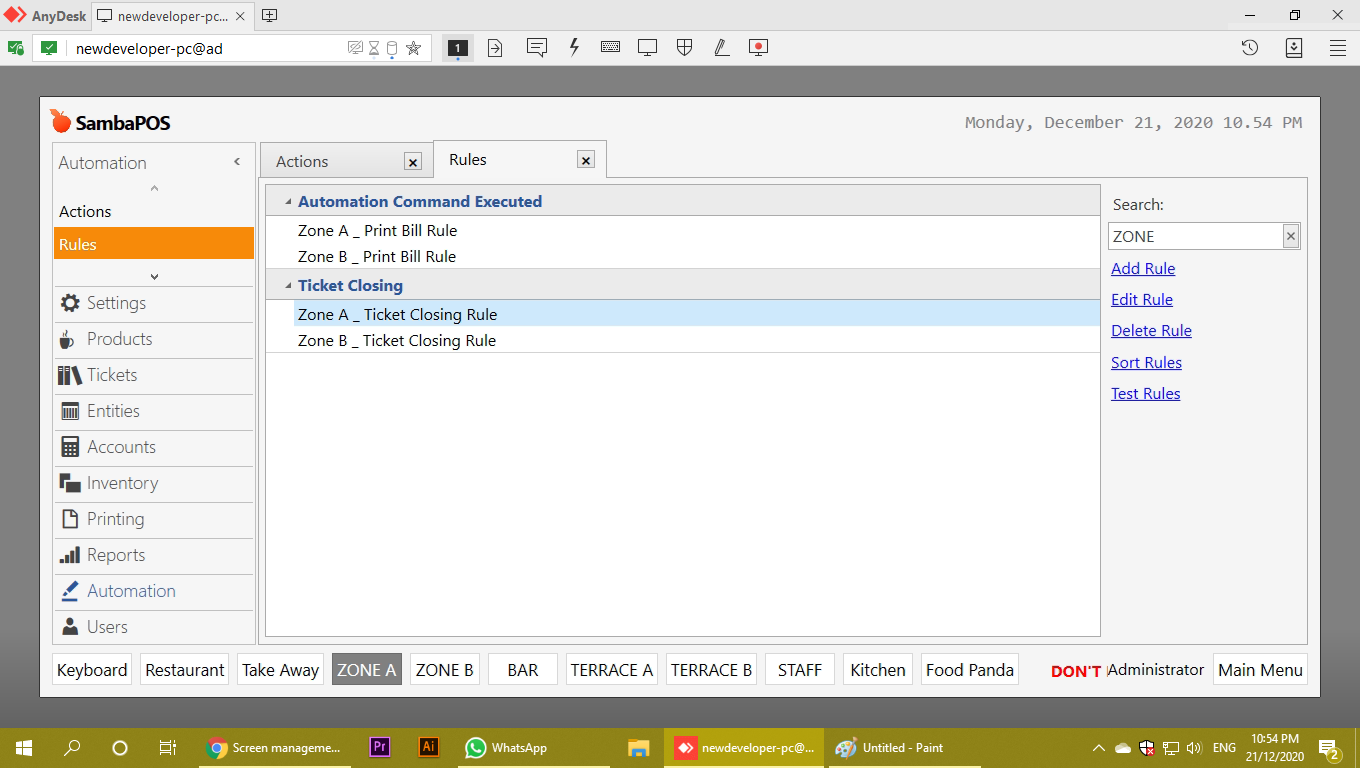Image resolution: width=1360 pixels, height=768 pixels.
Task: Click the Food Panda button
Action: tap(970, 670)
